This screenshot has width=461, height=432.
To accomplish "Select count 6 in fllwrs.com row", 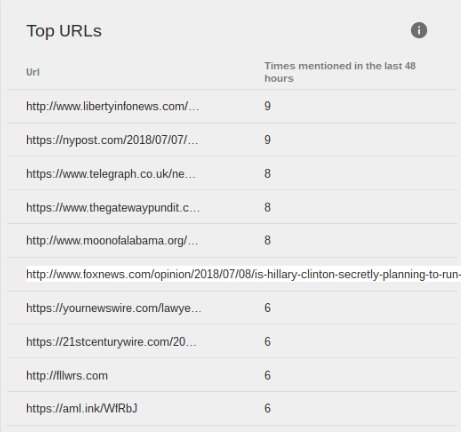I will click(267, 376).
